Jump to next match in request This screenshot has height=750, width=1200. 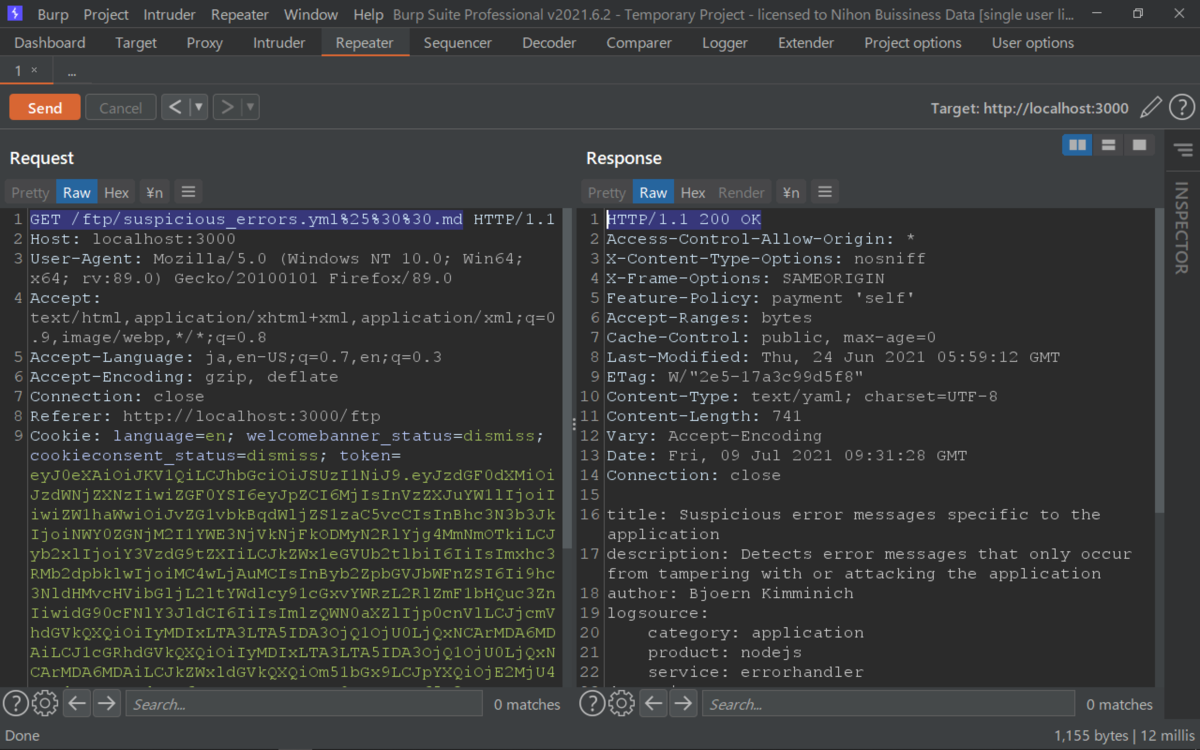(x=106, y=703)
